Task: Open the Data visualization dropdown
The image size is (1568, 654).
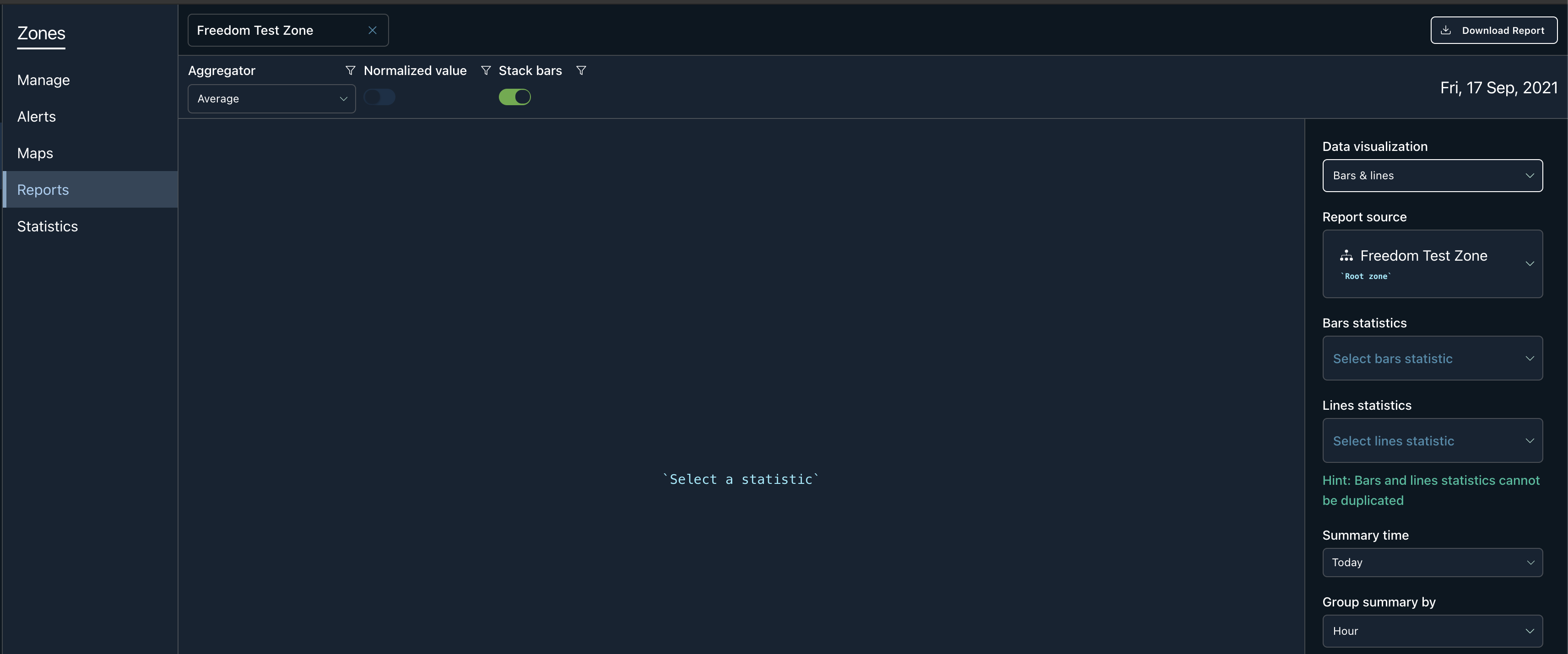Action: pos(1432,176)
